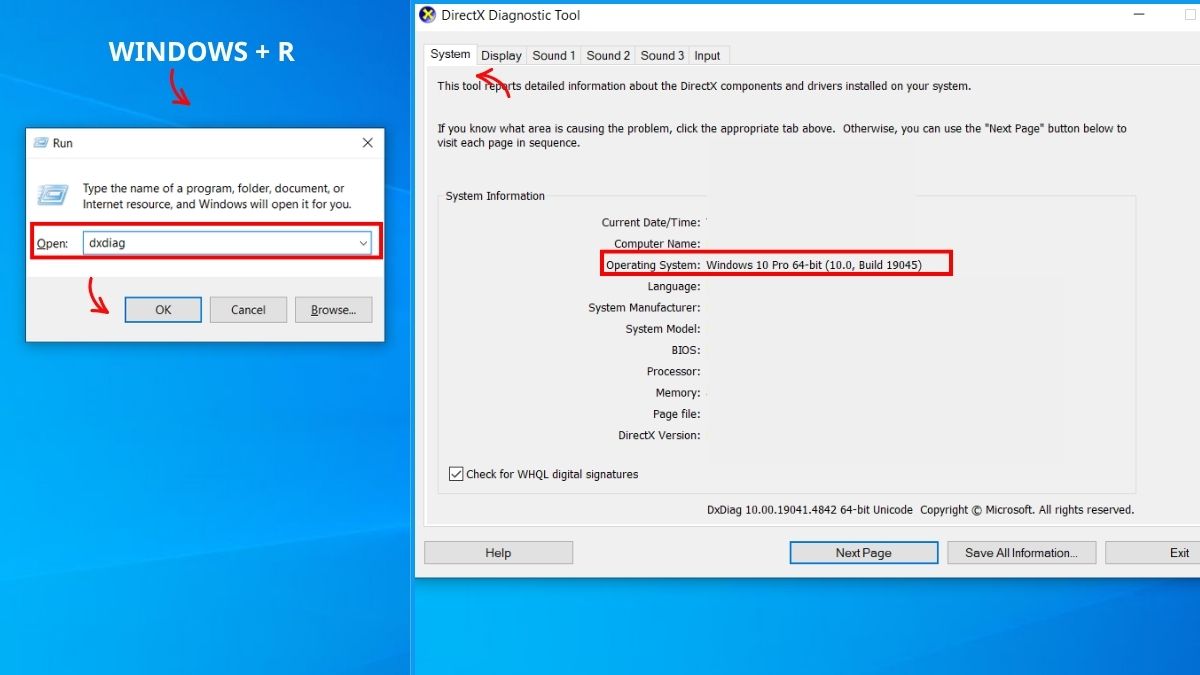This screenshot has width=1200, height=675.
Task: Click the DirectX icon in the title bar
Action: click(427, 15)
